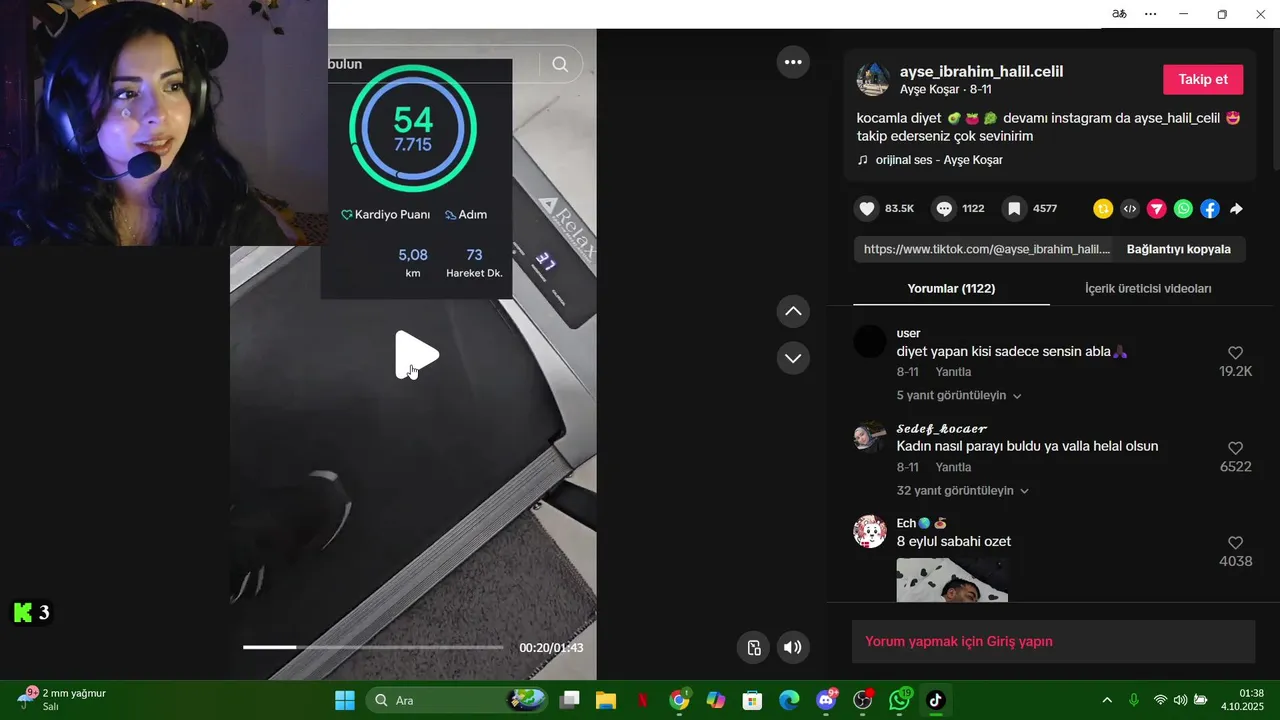Viewport: 1280px width, 720px height.
Task: Open the video three-dot more menu
Action: (793, 62)
